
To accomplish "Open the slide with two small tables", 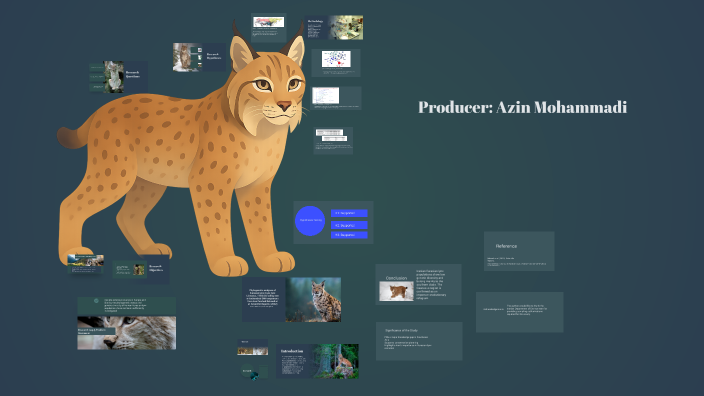I will (x=333, y=140).
